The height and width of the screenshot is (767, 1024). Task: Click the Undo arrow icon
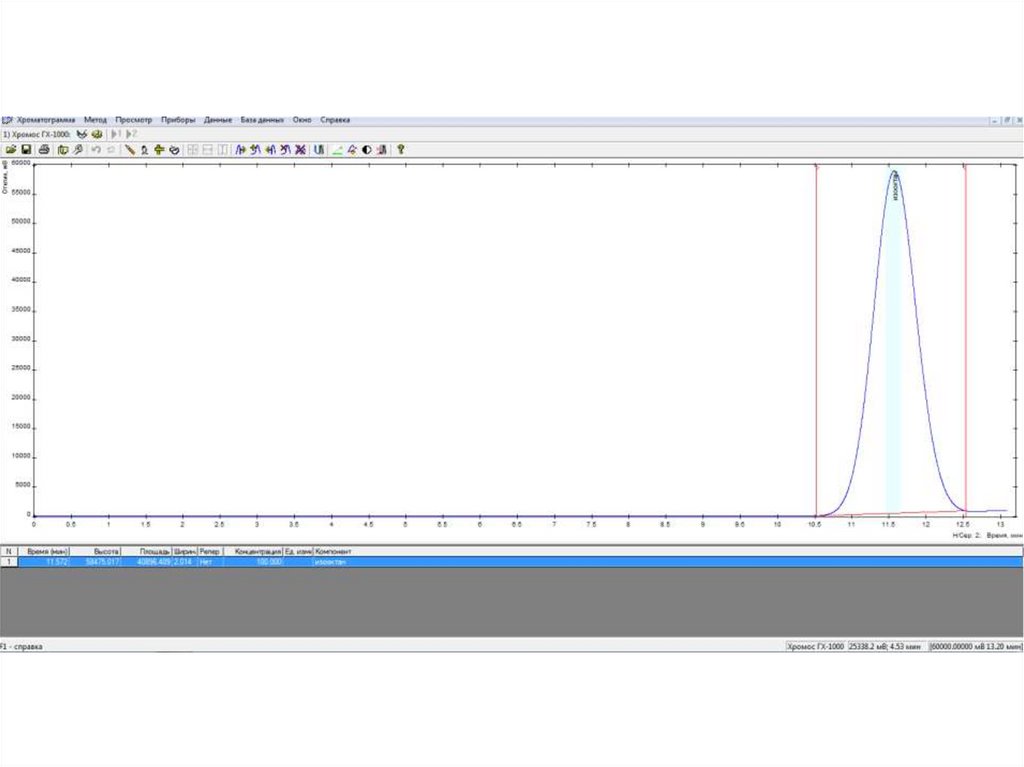(x=96, y=150)
